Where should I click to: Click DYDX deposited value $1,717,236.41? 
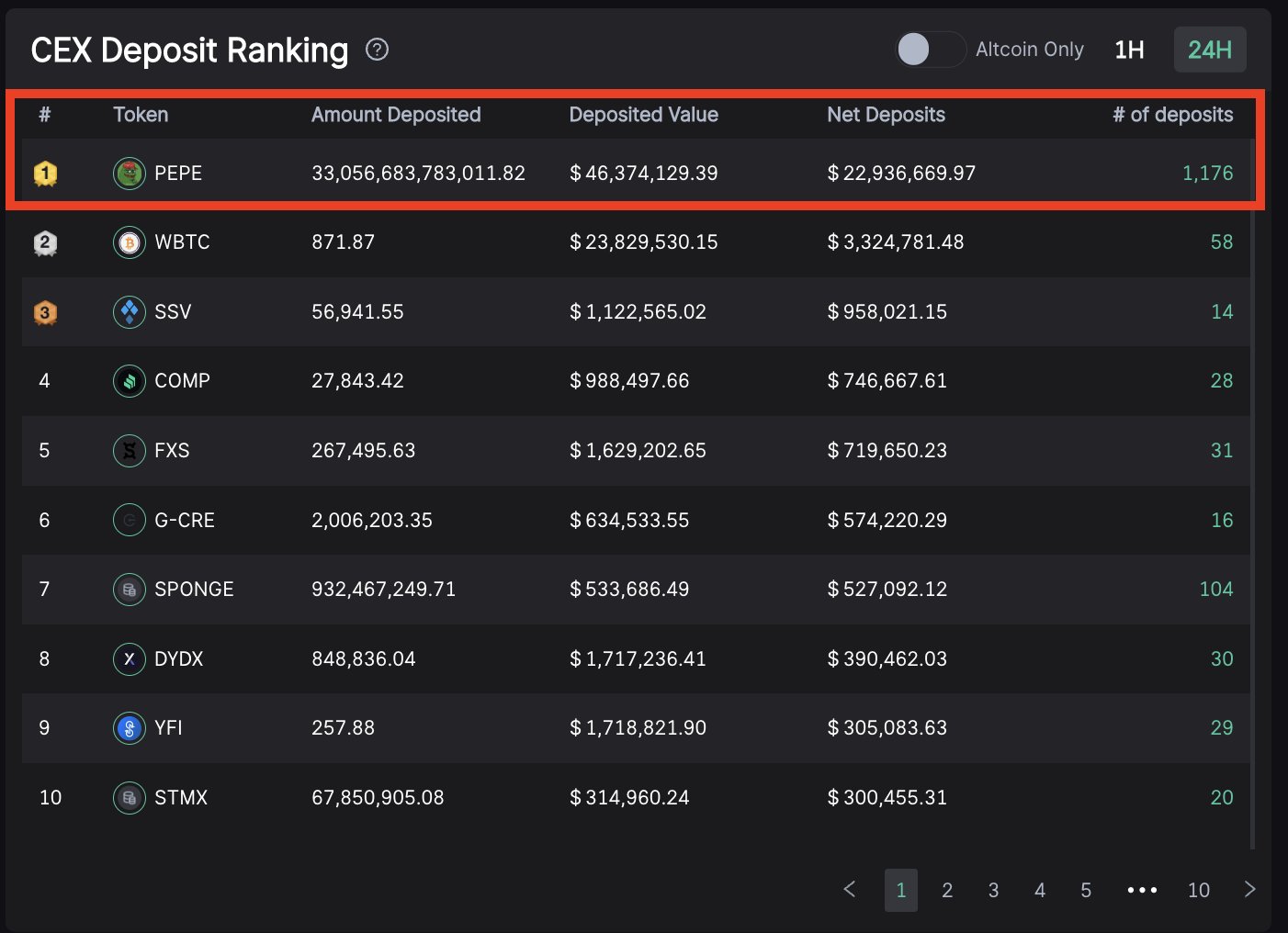point(638,658)
